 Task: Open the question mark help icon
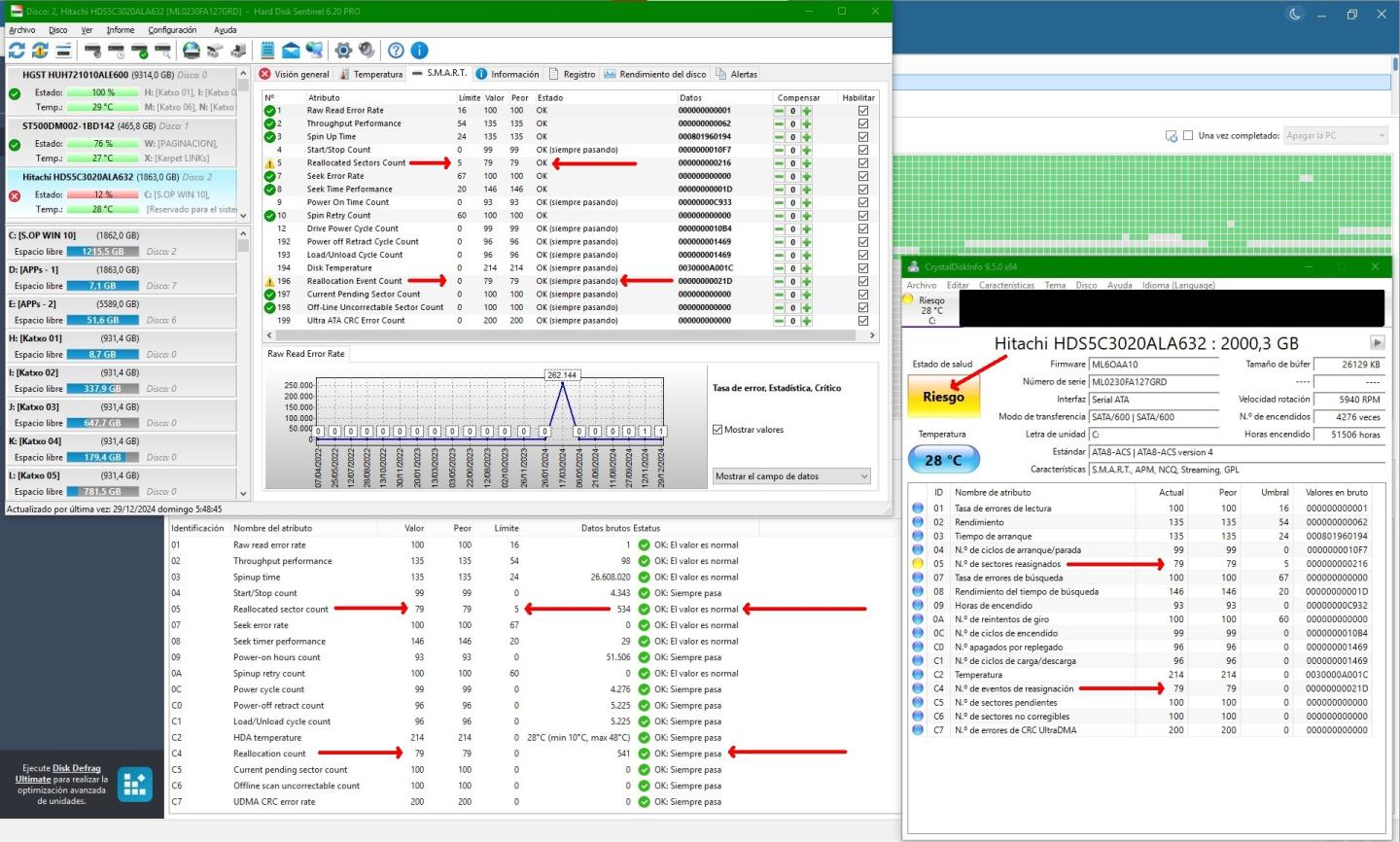[396, 51]
